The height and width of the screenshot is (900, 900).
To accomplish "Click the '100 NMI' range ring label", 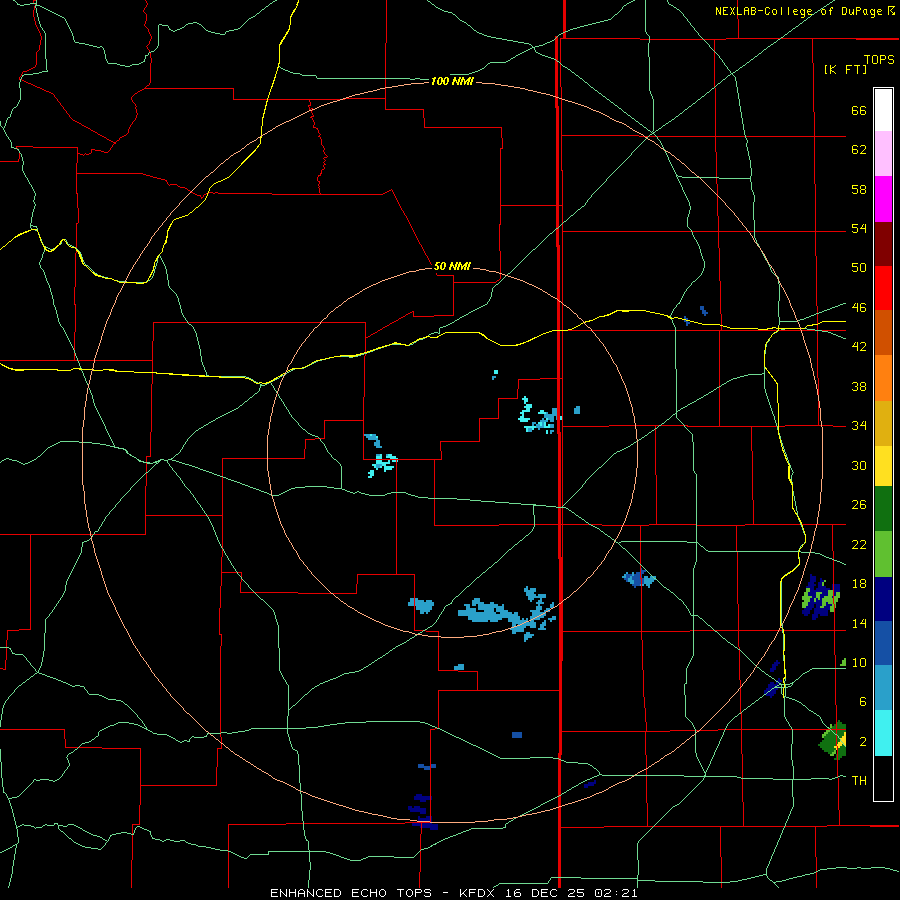I will point(452,82).
